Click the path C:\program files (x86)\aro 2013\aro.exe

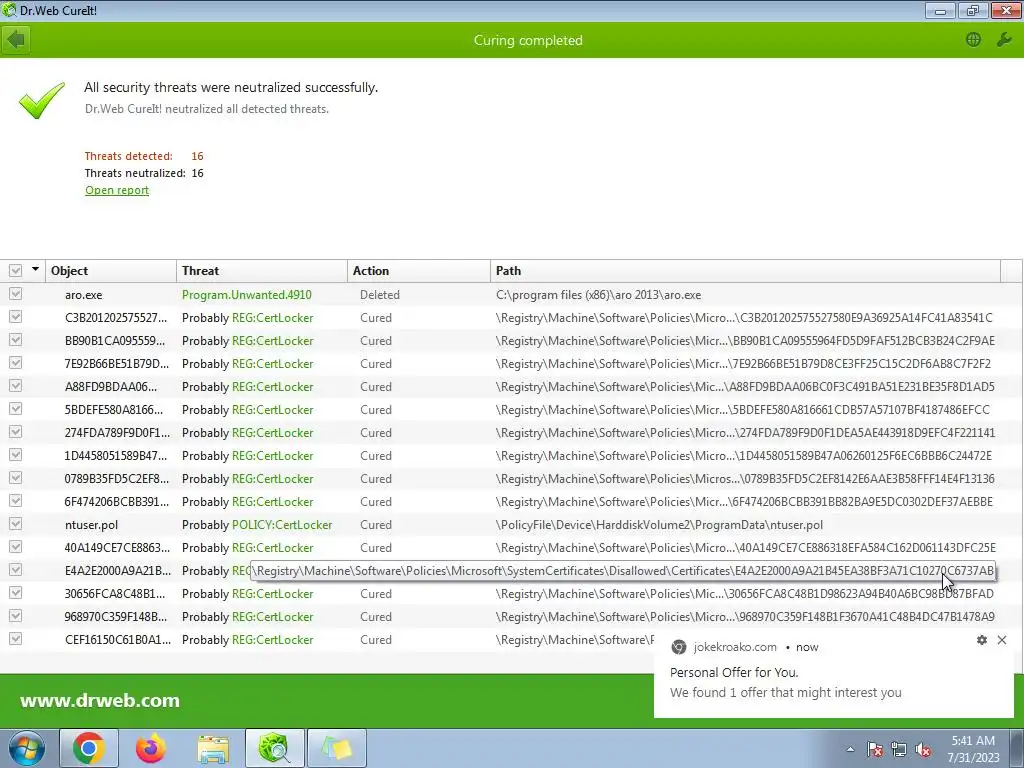[x=598, y=295]
